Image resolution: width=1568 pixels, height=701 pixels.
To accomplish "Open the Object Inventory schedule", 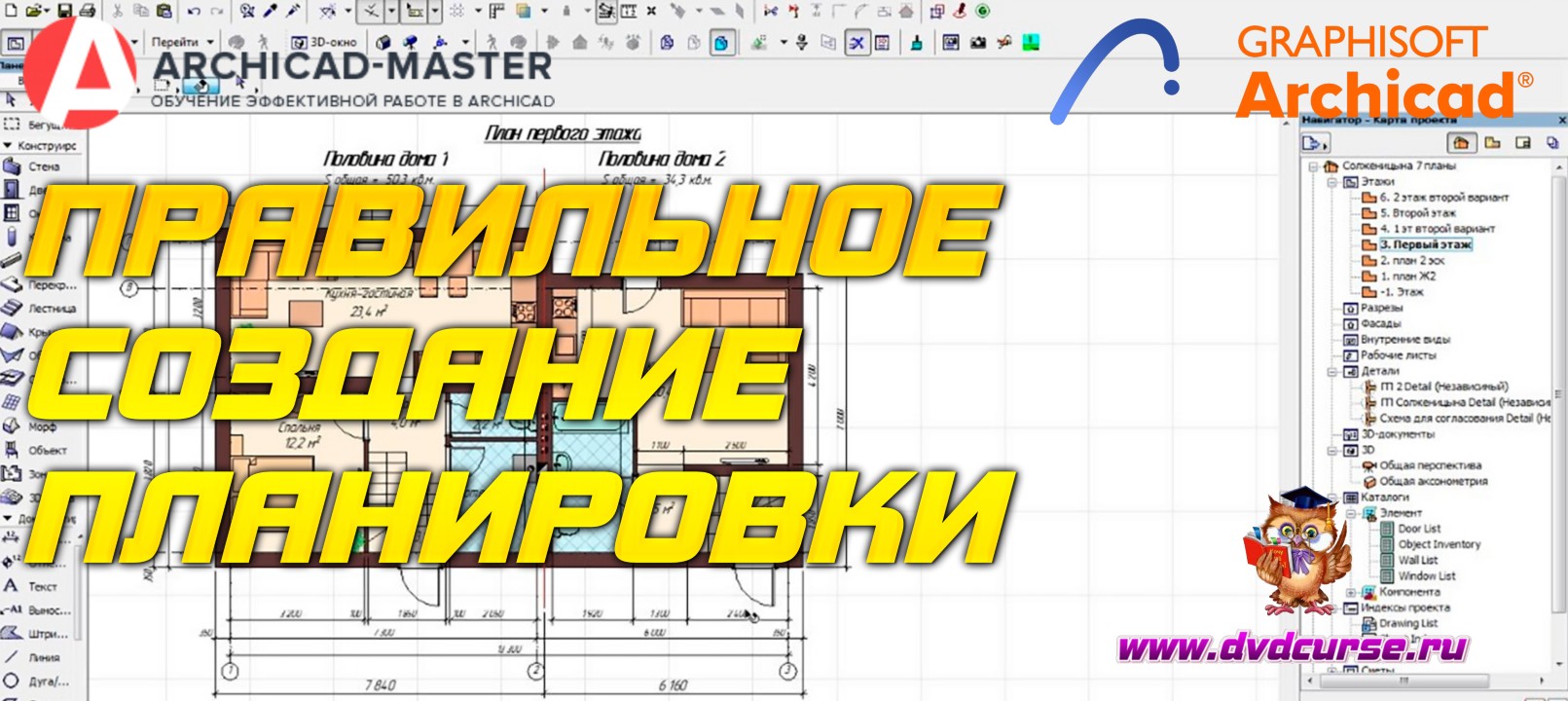I will tap(1431, 544).
